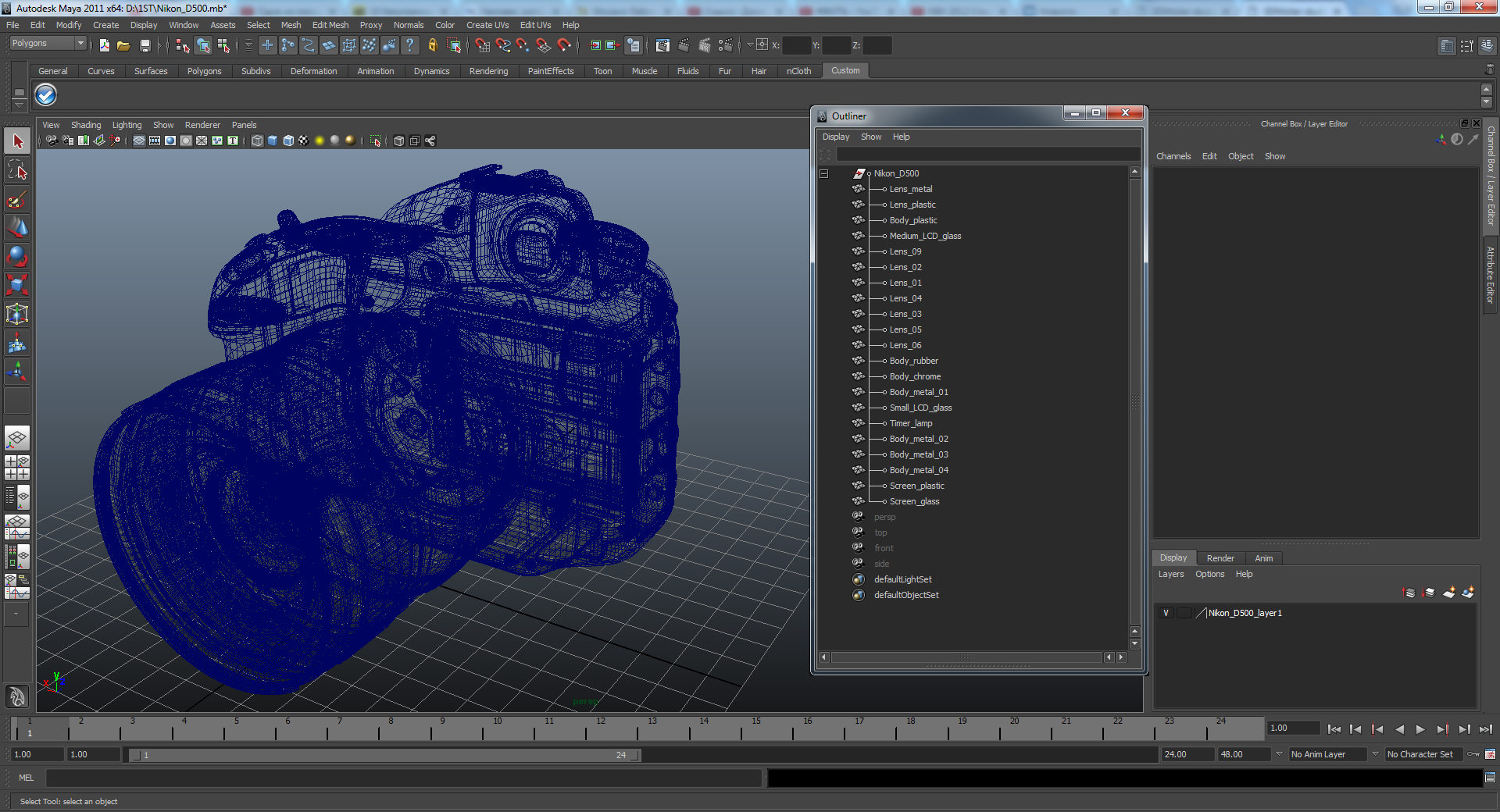Create layer from selected objects icon
Screen dimensions: 1500x812
click(x=1469, y=593)
